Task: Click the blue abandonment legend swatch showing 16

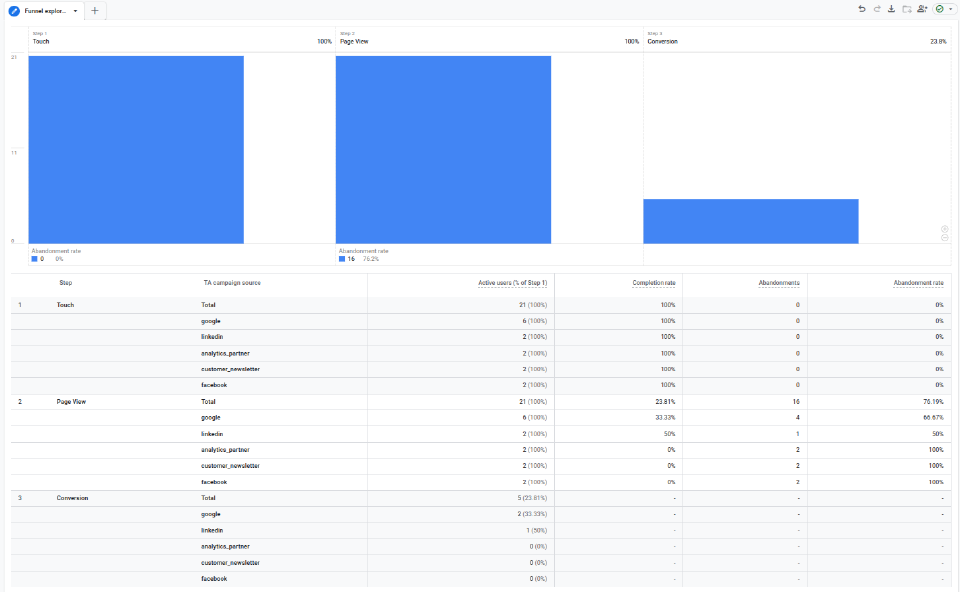Action: pyautogui.click(x=342, y=259)
